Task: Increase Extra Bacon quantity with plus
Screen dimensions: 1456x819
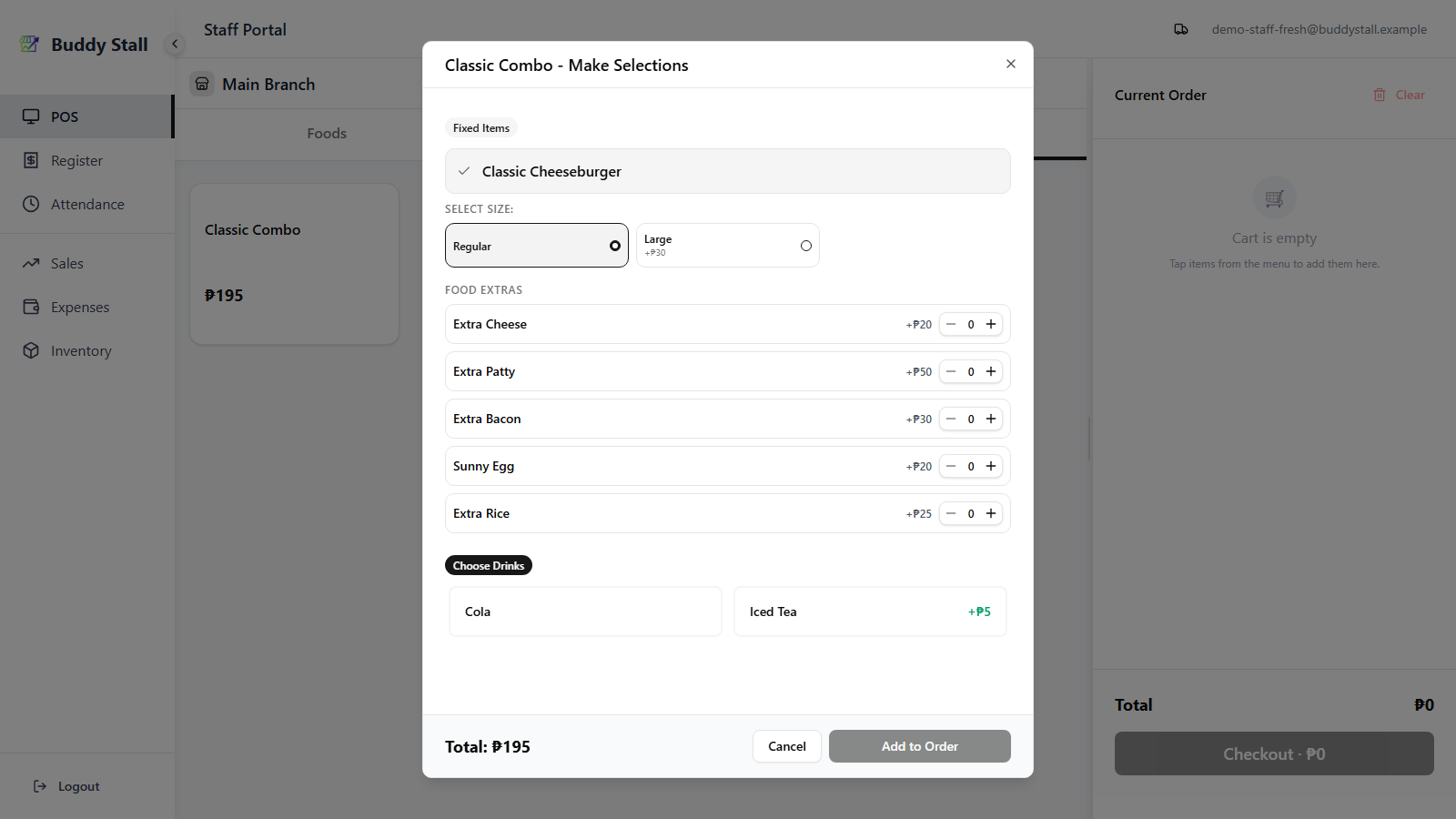Action: coord(991,419)
